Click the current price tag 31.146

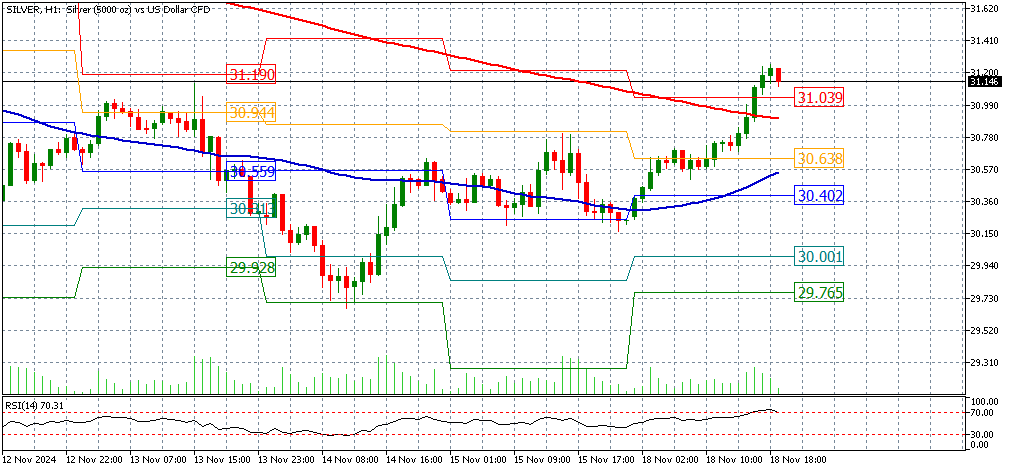click(x=985, y=81)
